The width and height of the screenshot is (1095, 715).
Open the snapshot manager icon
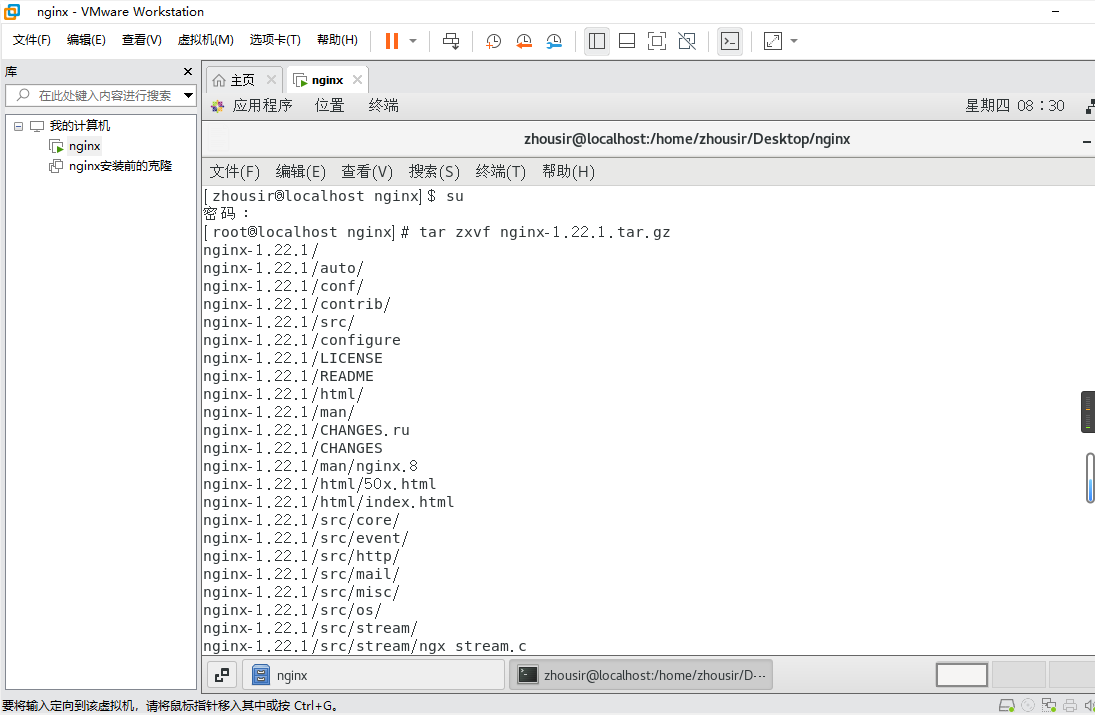(554, 41)
